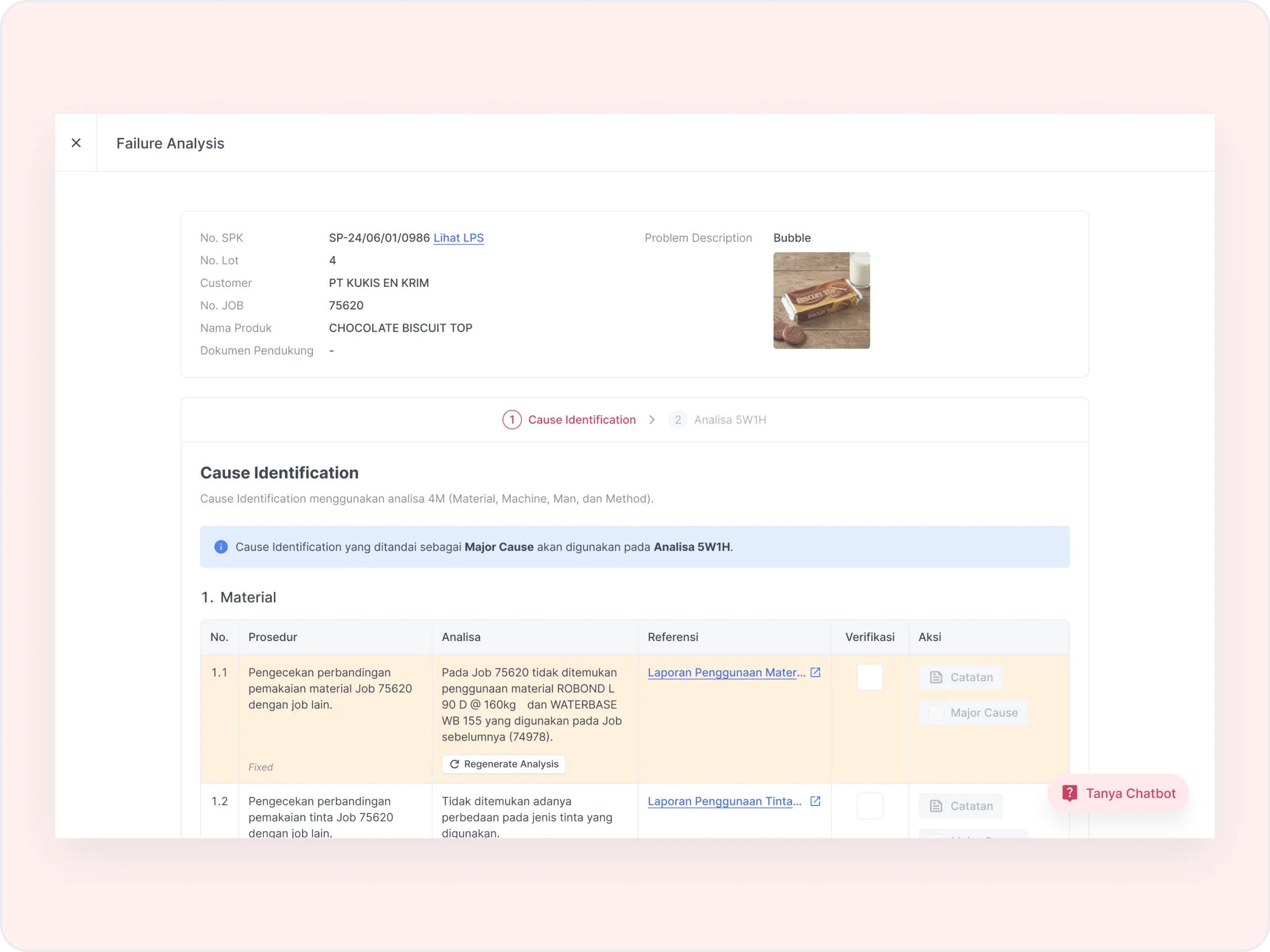Select Cause Identification step tab
Viewport: 1270px width, 952px height.
[x=582, y=420]
